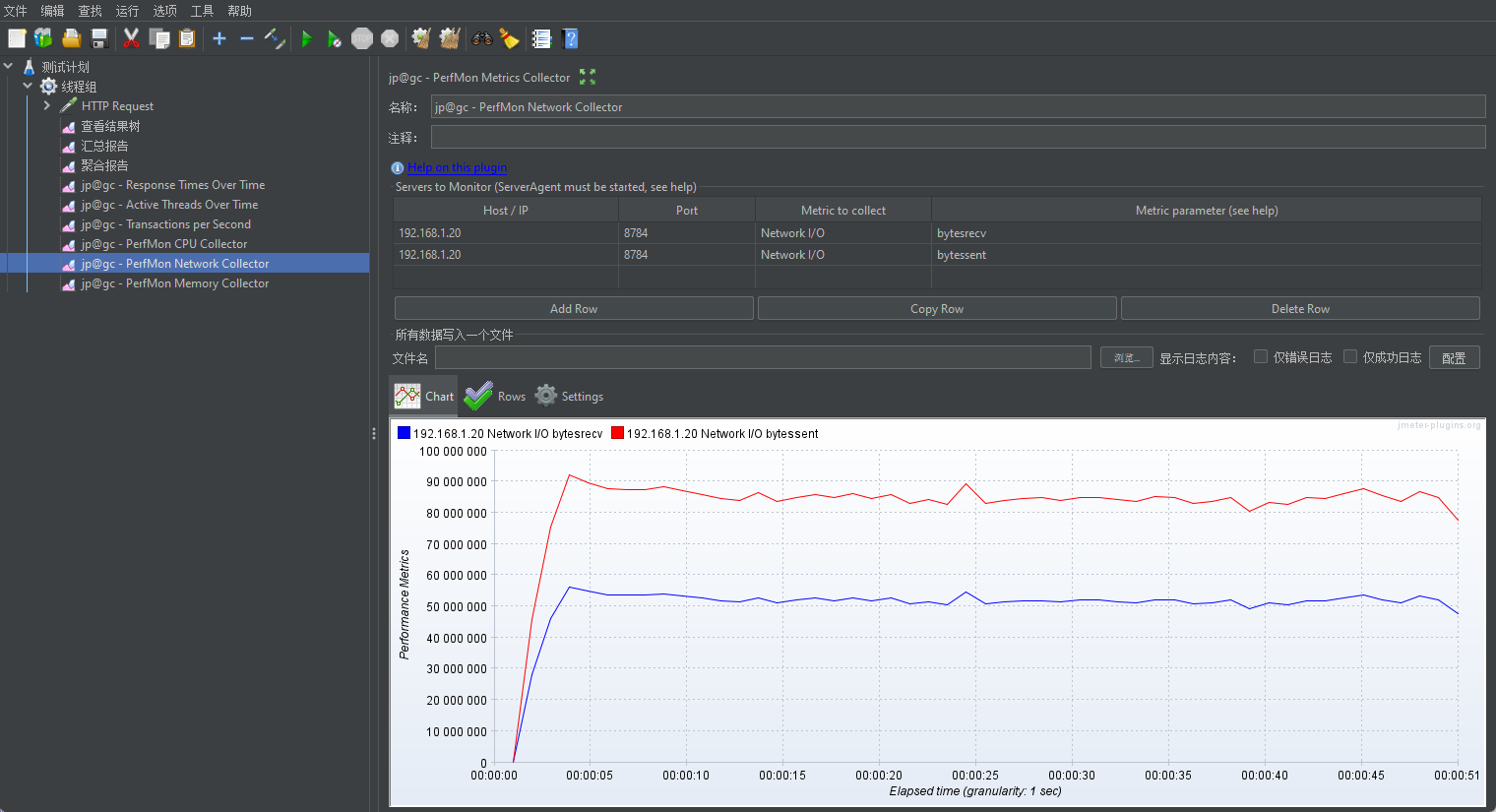Select 聚合报告 in the tree
Image resolution: width=1496 pixels, height=812 pixels.
pyautogui.click(x=104, y=165)
